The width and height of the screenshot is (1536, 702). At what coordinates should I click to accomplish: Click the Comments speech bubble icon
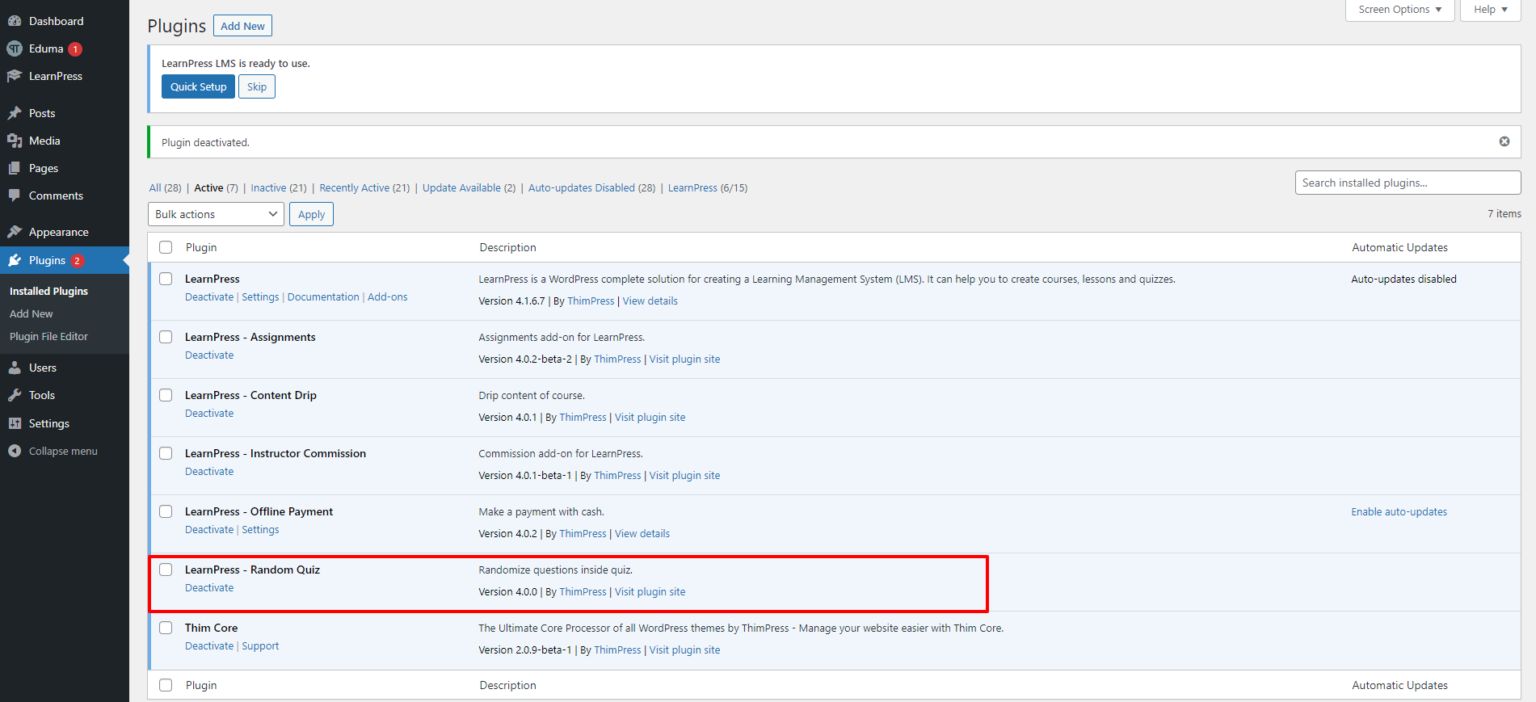click(14, 196)
